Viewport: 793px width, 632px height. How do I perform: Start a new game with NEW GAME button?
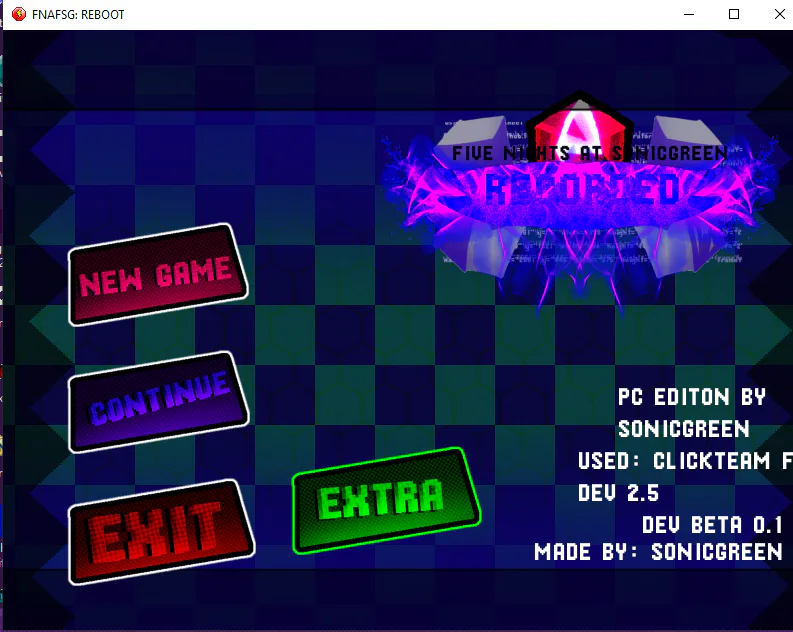(x=158, y=275)
